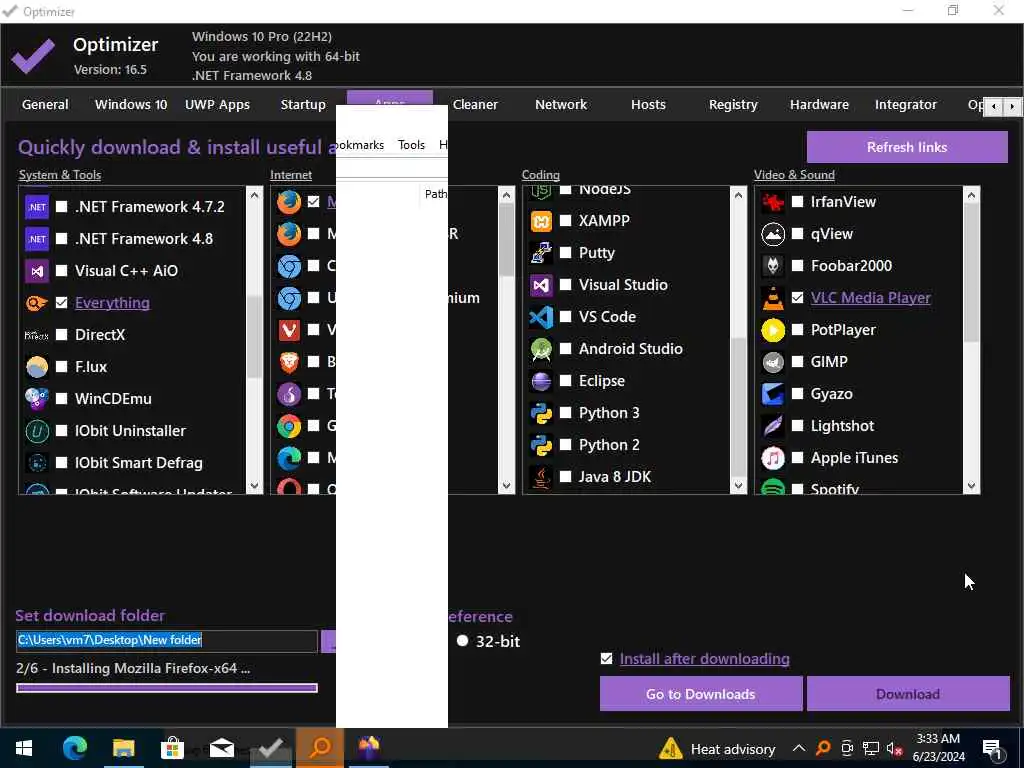Click the Lightshot feather icon

[x=773, y=426]
